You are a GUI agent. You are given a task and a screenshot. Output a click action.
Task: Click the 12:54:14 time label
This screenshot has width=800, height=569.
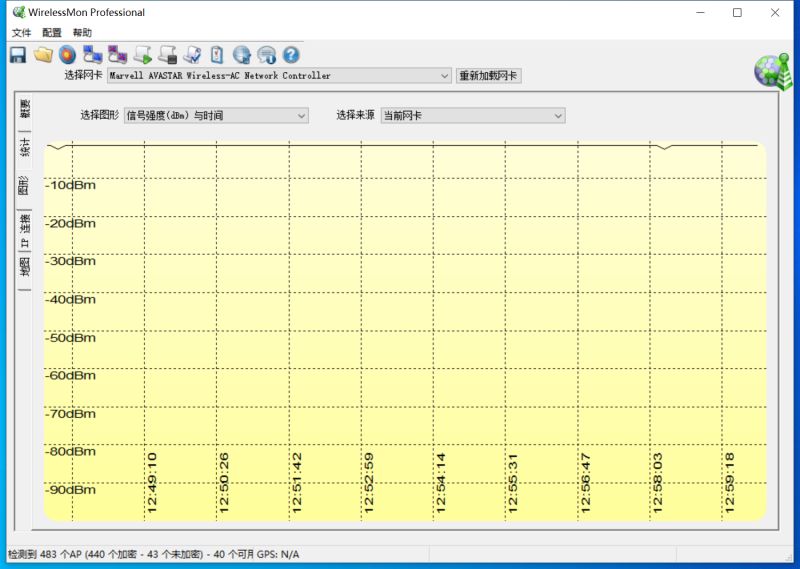pyautogui.click(x=441, y=483)
